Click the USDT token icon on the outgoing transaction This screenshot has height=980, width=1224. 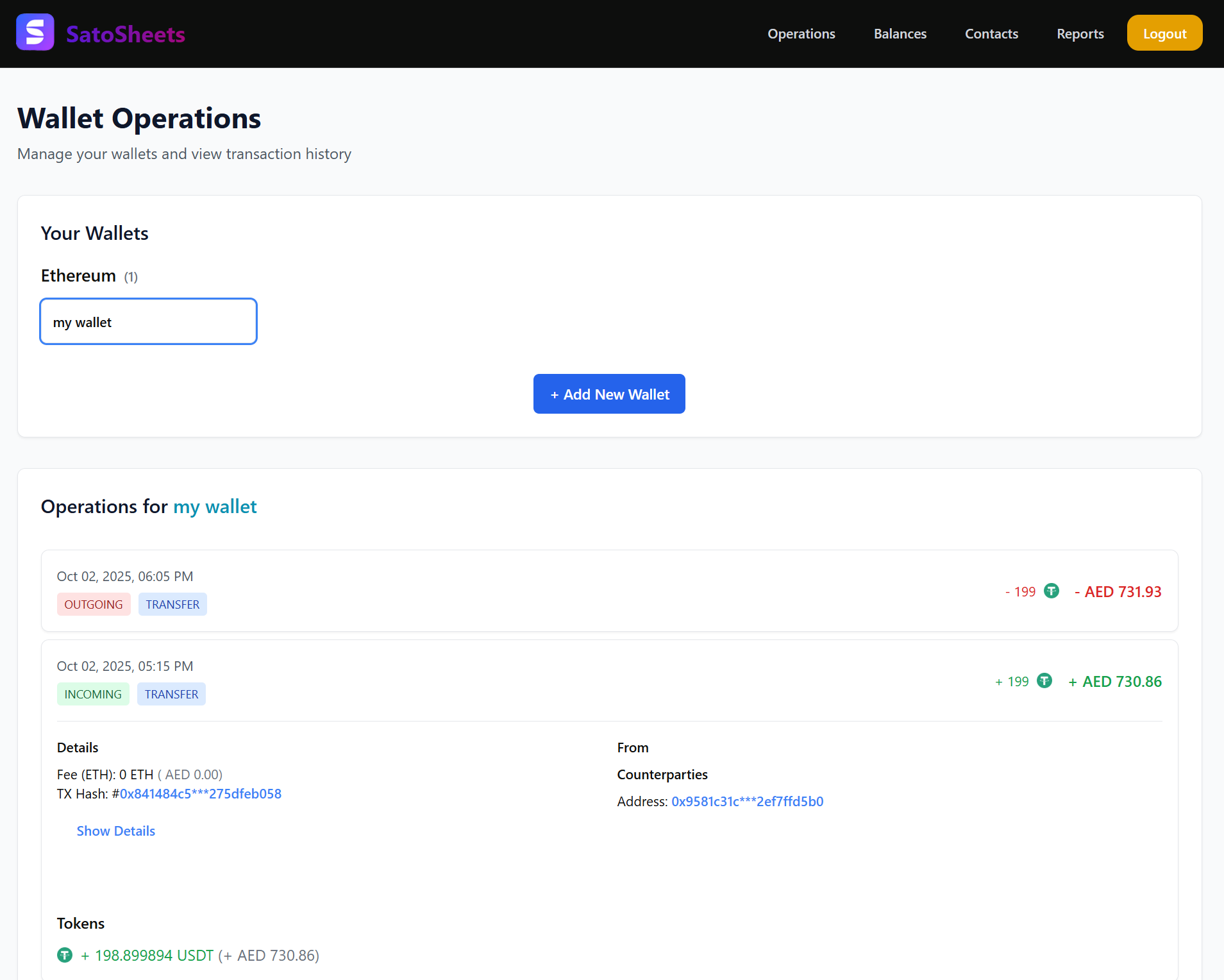tap(1051, 591)
